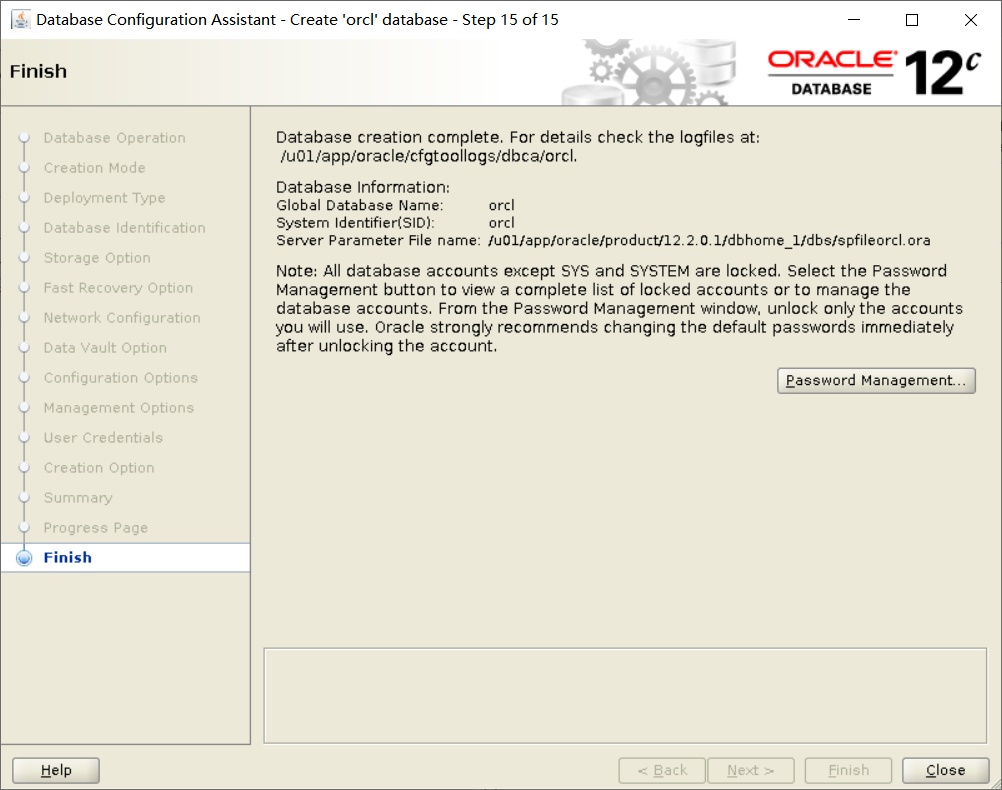Click the disabled Next button
The image size is (1002, 790).
pyautogui.click(x=751, y=770)
